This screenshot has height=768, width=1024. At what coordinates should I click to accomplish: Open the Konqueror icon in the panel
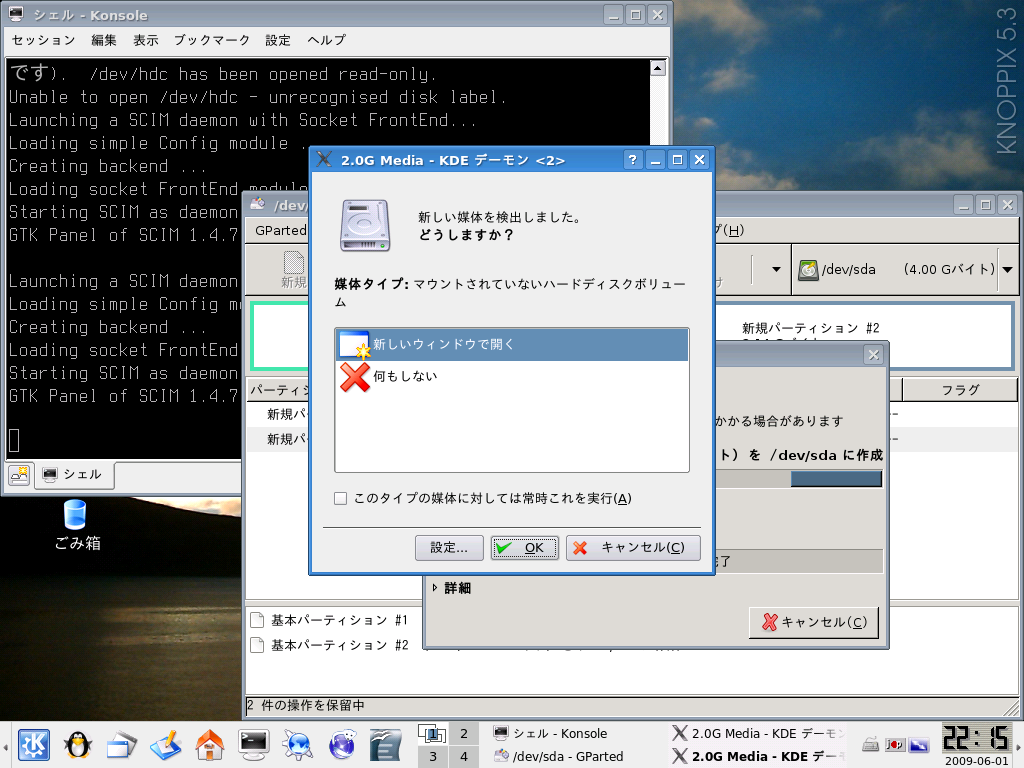click(297, 744)
